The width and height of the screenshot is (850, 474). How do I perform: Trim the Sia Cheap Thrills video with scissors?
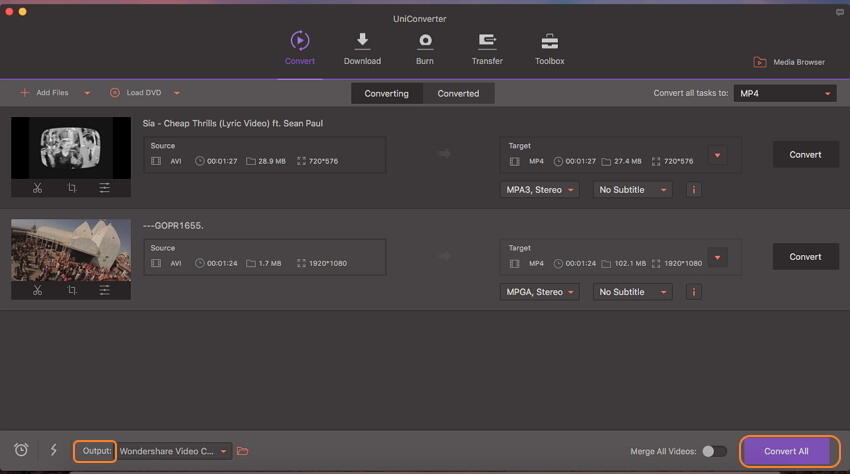(x=37, y=188)
